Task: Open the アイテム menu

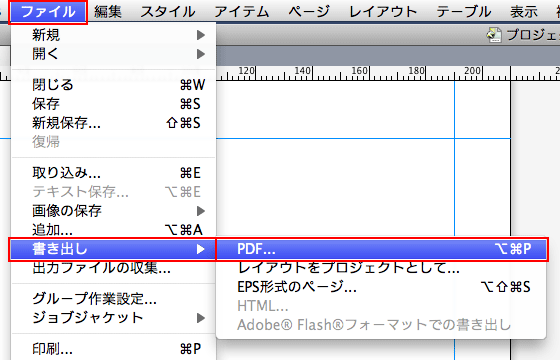Action: click(x=242, y=12)
